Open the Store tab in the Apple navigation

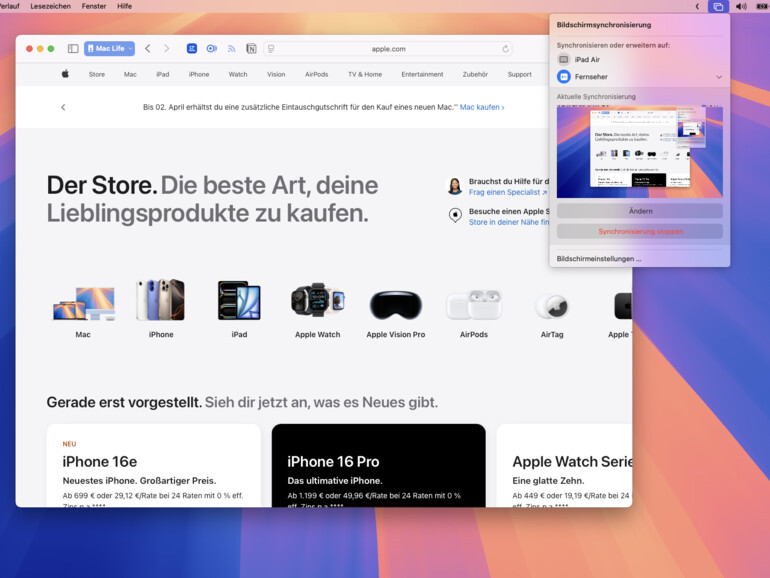pos(97,74)
